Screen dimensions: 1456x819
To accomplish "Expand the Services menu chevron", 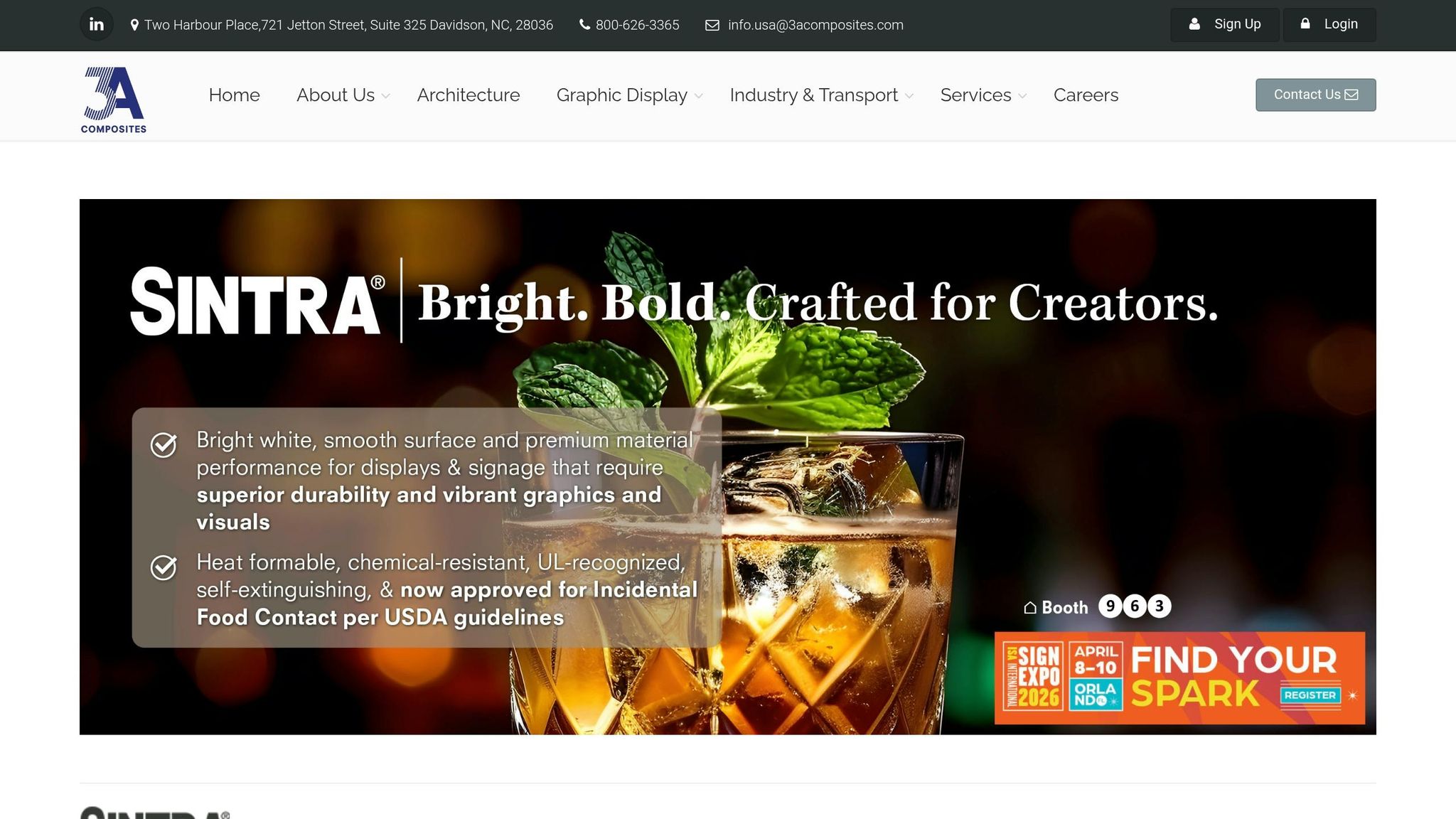I will (x=1022, y=96).
